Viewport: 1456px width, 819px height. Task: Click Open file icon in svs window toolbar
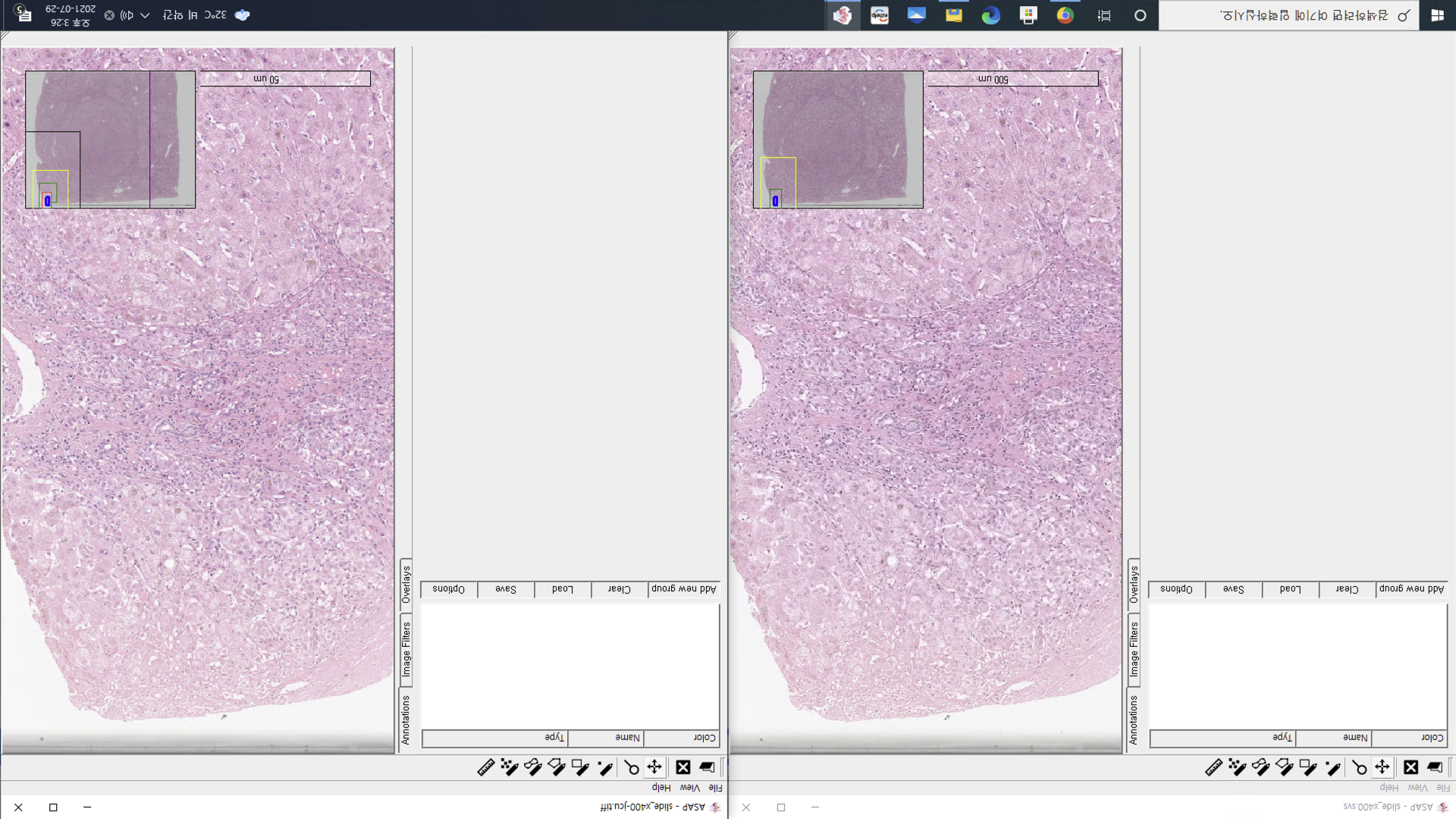pyautogui.click(x=1435, y=767)
